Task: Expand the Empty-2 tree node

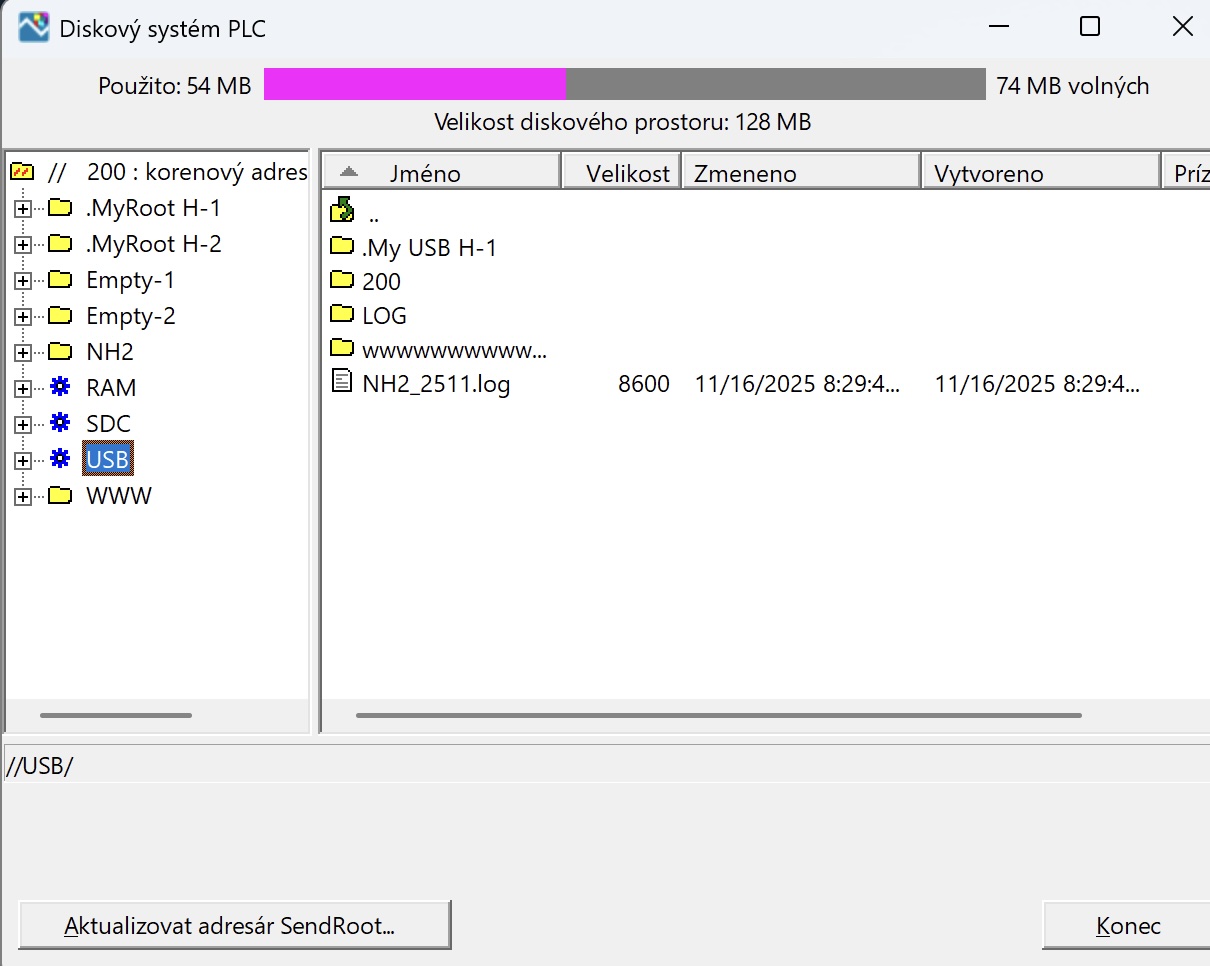Action: [22, 317]
